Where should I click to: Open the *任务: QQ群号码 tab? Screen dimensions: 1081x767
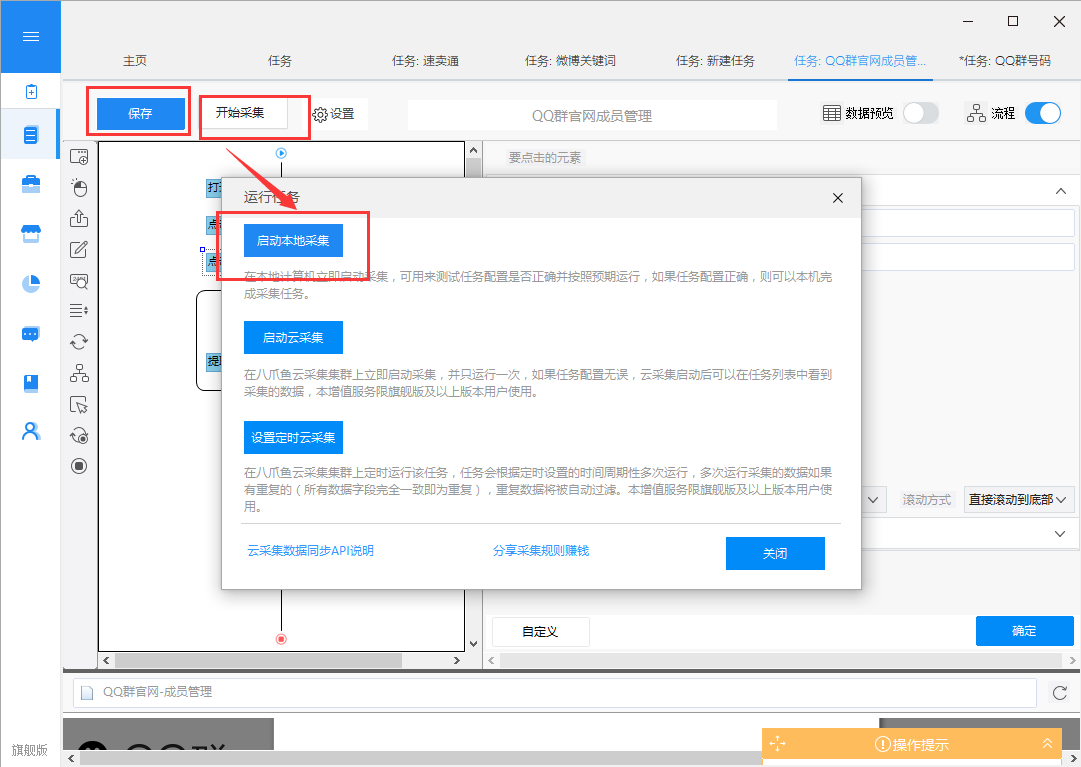coord(1004,61)
